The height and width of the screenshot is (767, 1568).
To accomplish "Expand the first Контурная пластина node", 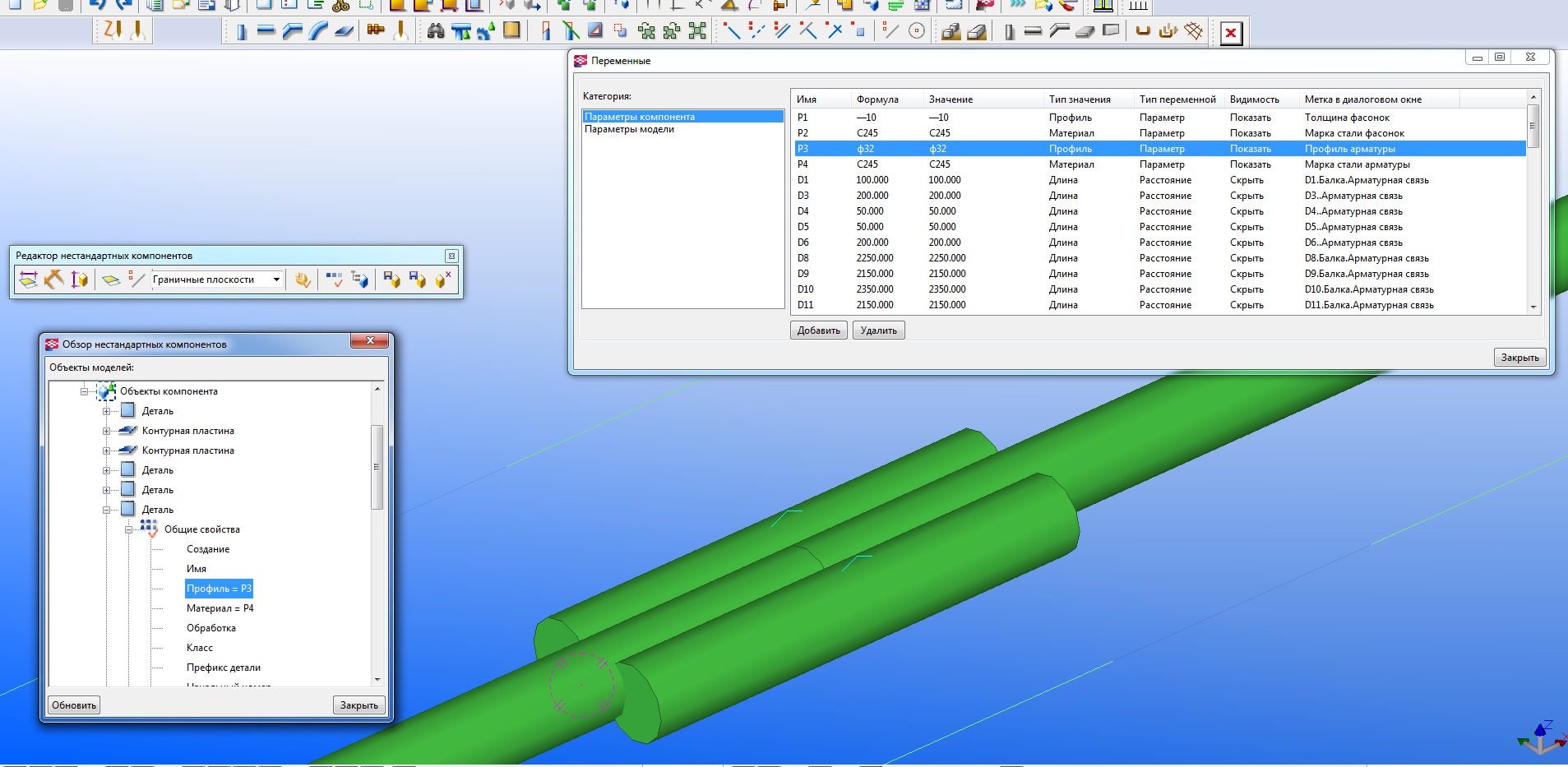I will [107, 431].
